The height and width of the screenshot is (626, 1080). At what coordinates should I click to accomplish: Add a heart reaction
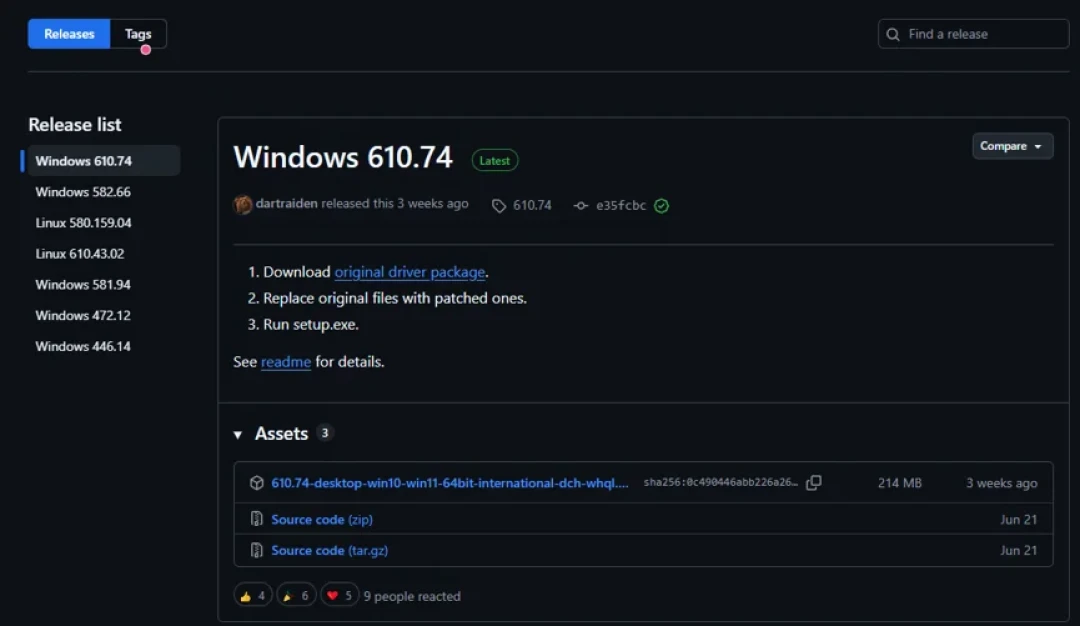[x=340, y=596]
